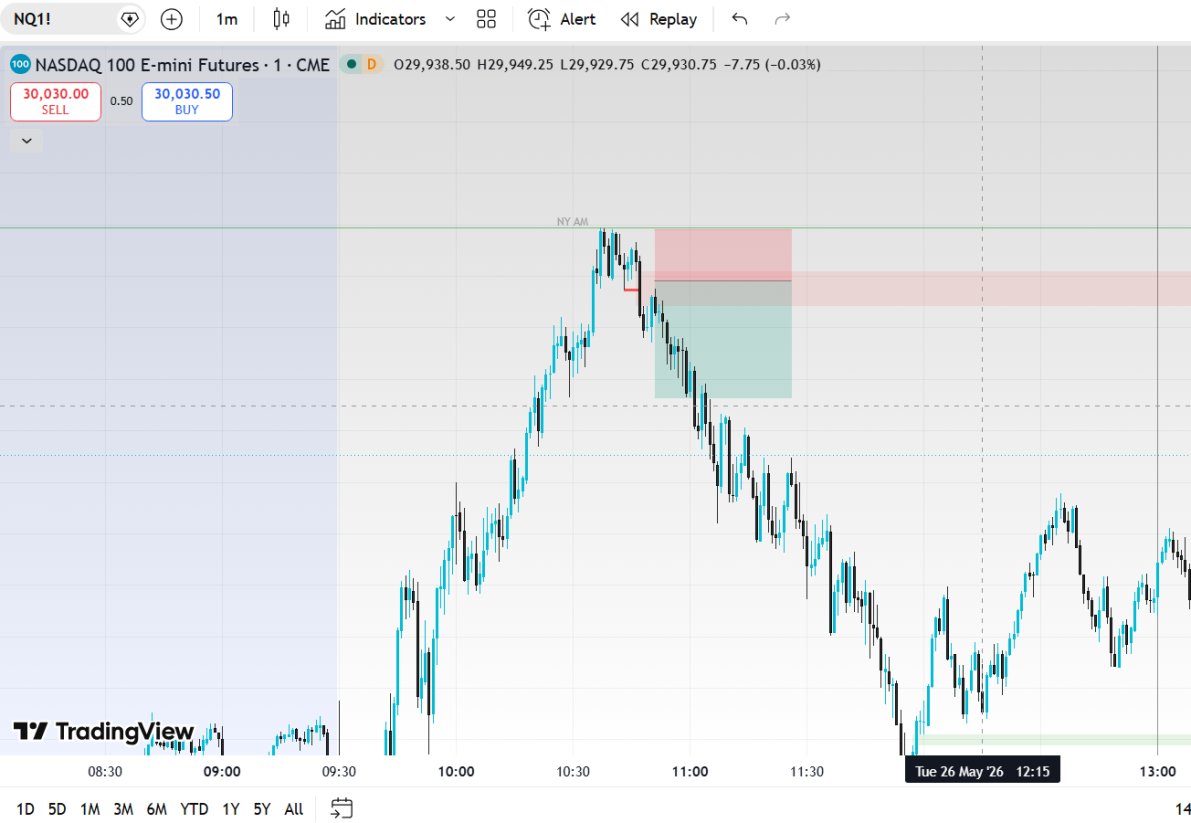
Task: Click the green market status dot
Action: [351, 65]
